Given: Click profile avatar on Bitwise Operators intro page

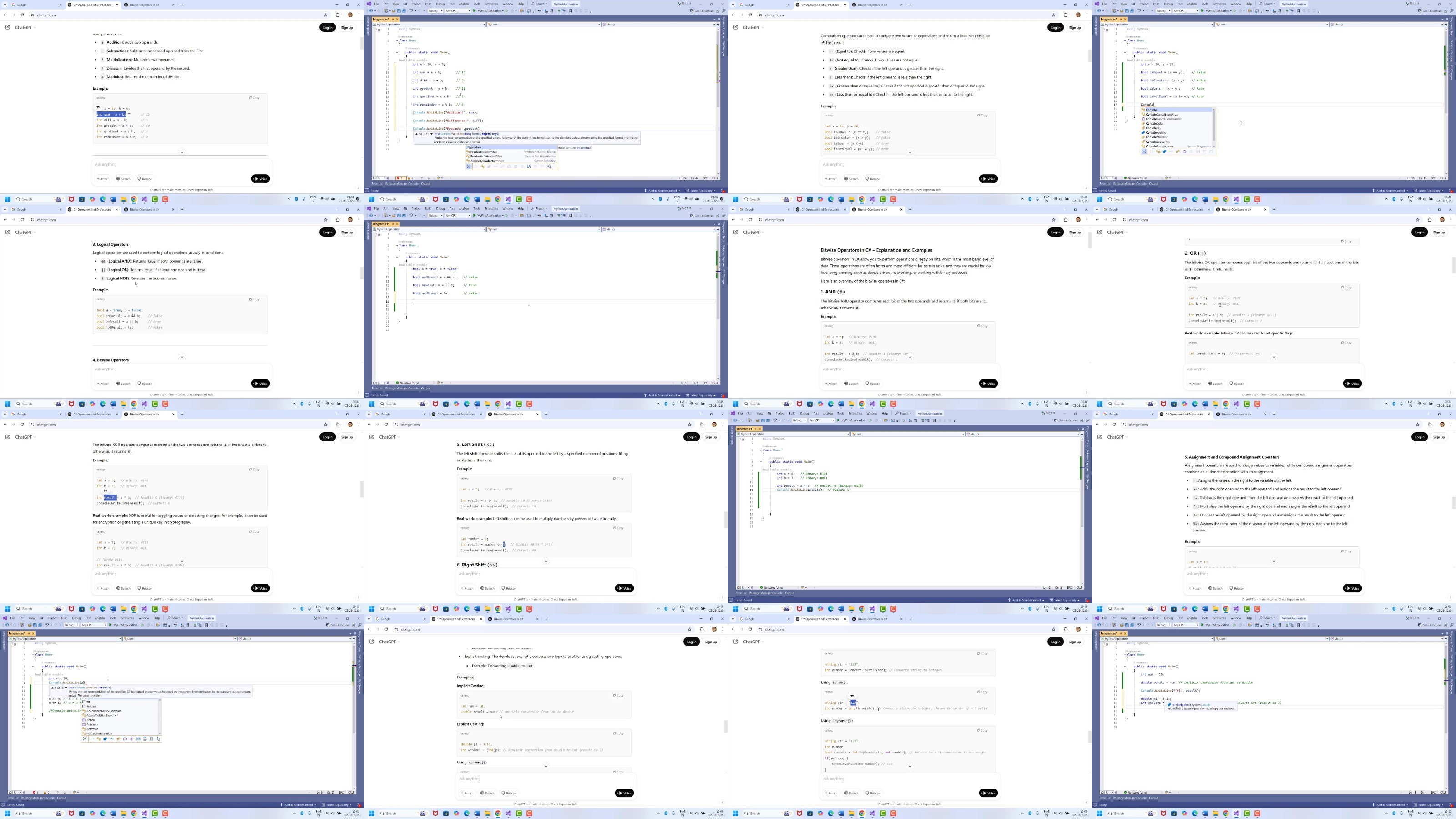Looking at the screenshot, I should pos(1078,220).
